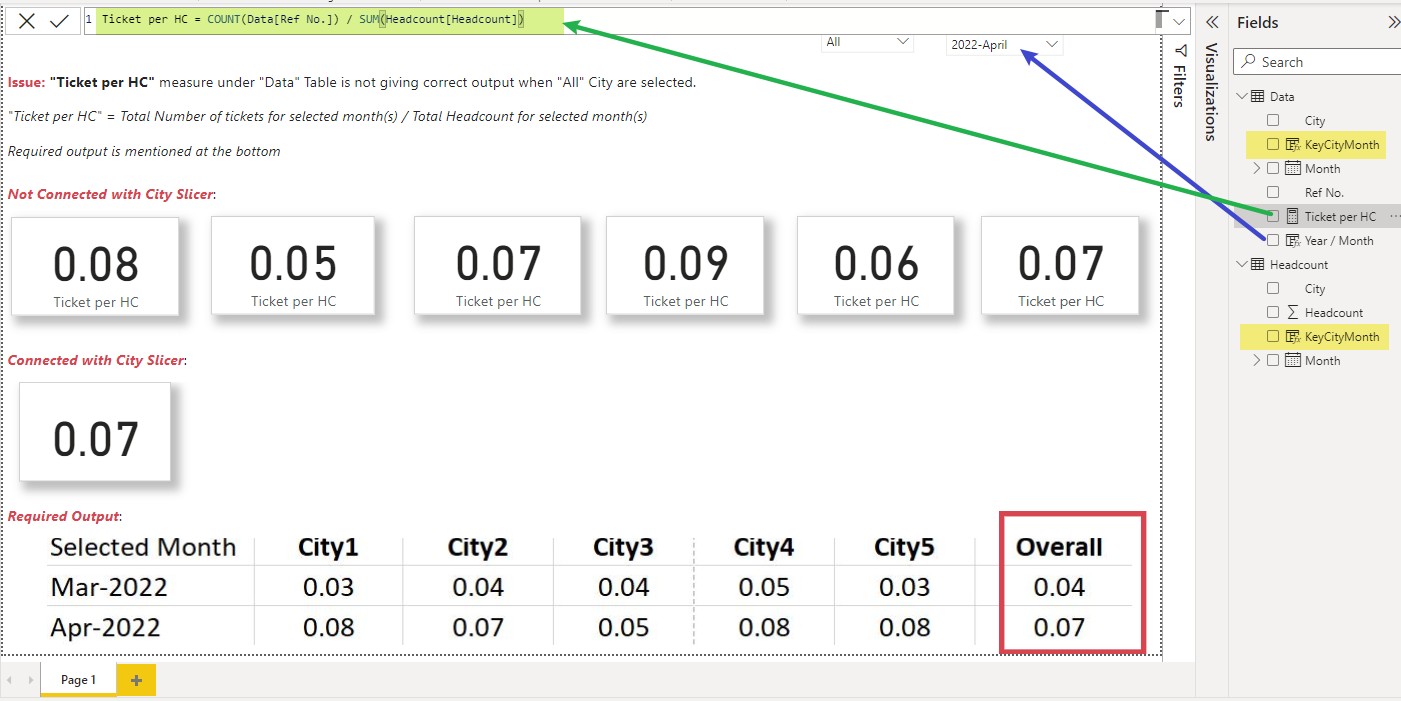Click the 'City3' column header
The image size is (1401, 701).
[x=623, y=547]
